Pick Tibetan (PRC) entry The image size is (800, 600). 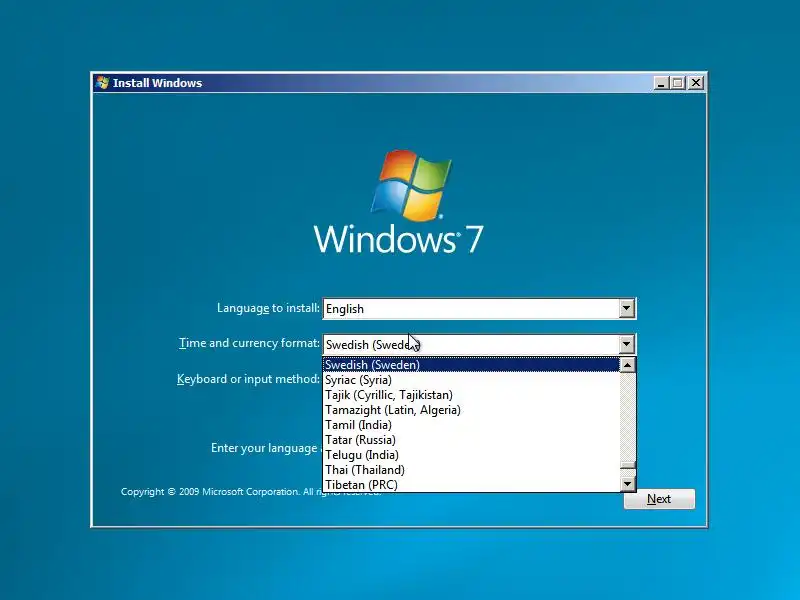tap(471, 485)
